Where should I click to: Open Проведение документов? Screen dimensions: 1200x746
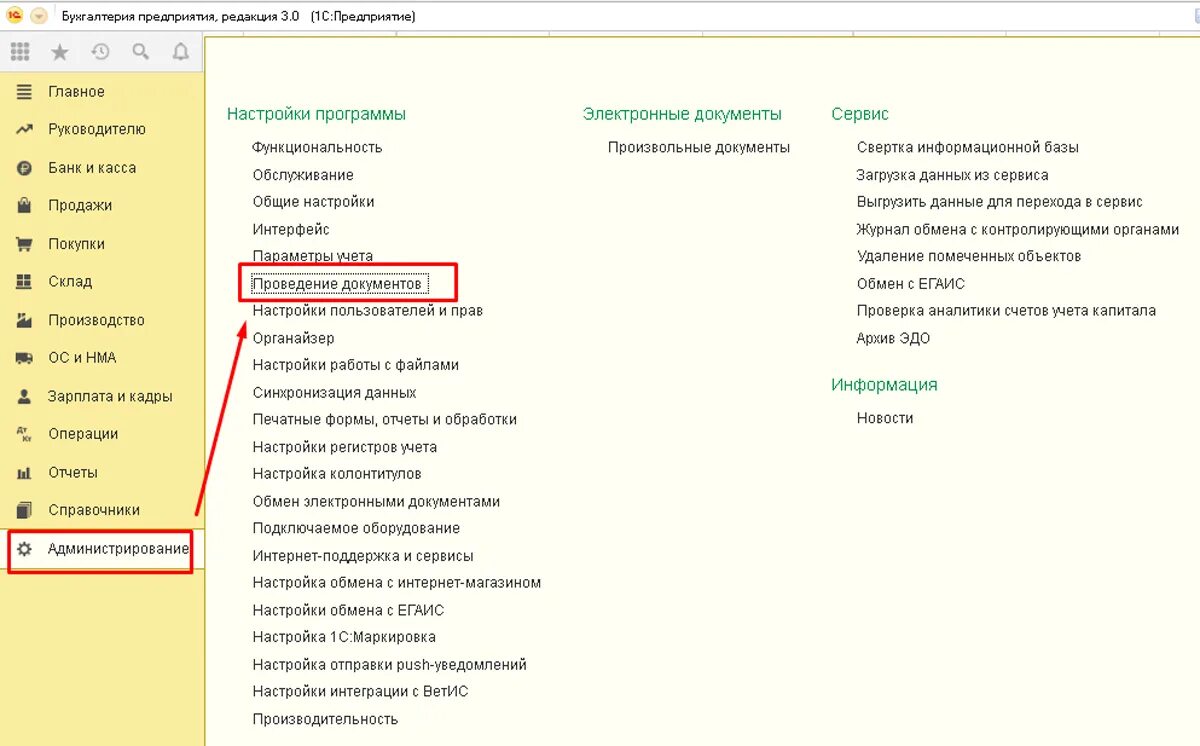point(340,284)
